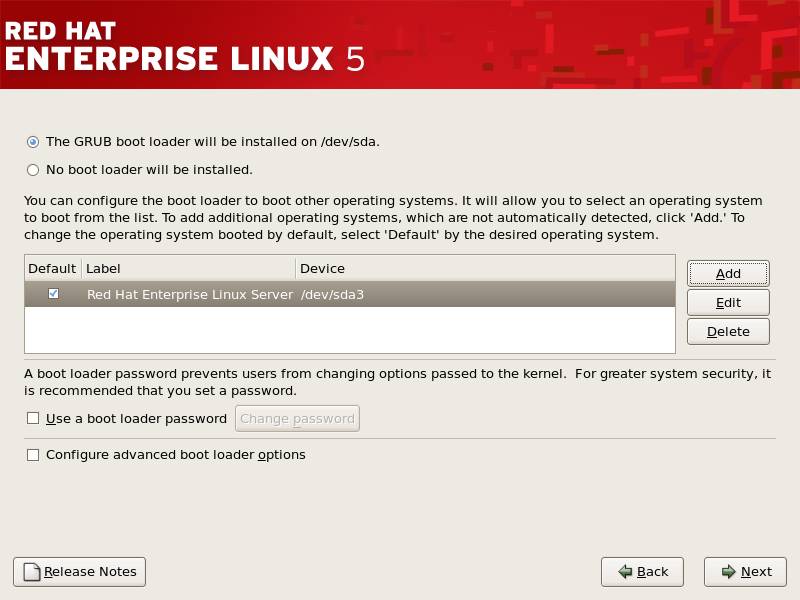800x600 pixels.
Task: Click the 'Device' column header
Action: (x=485, y=268)
